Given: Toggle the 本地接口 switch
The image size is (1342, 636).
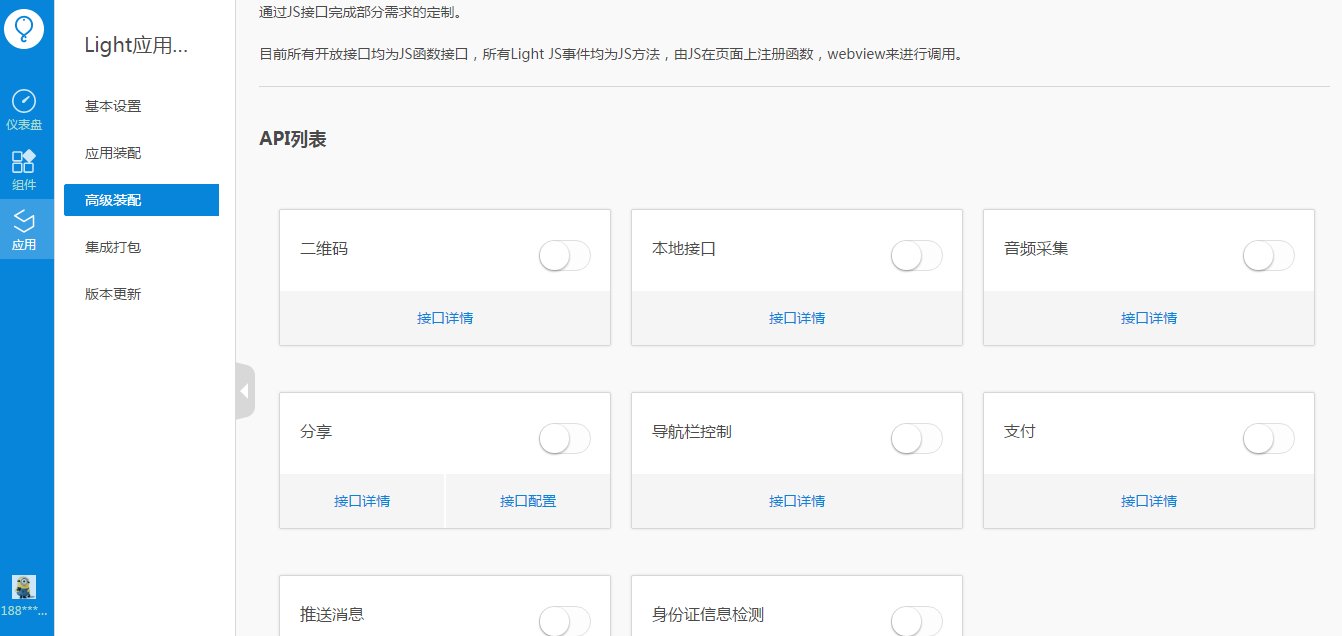Looking at the screenshot, I should click(x=917, y=256).
